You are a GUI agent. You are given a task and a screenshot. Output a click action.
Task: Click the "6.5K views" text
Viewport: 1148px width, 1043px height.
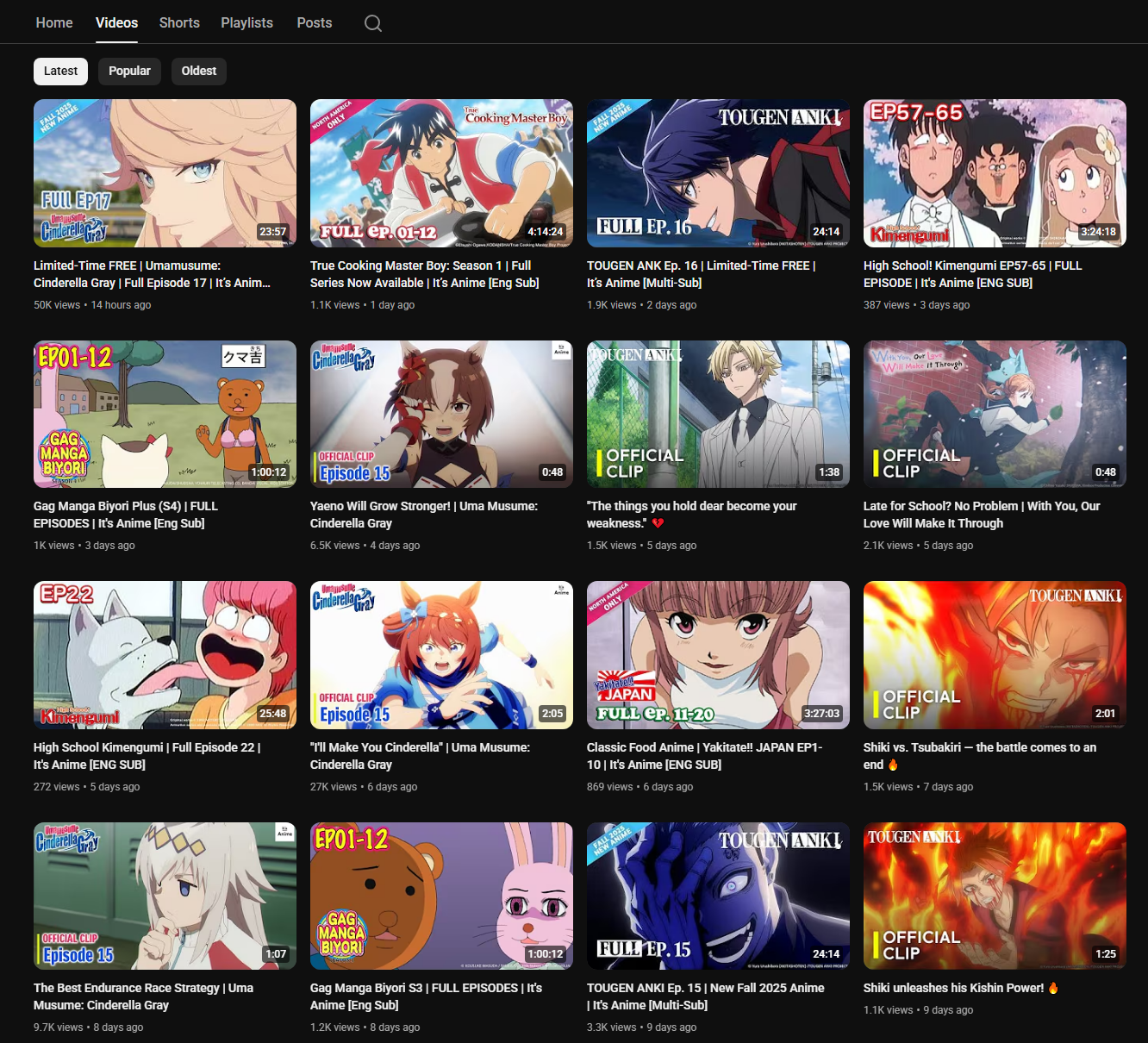click(x=335, y=546)
